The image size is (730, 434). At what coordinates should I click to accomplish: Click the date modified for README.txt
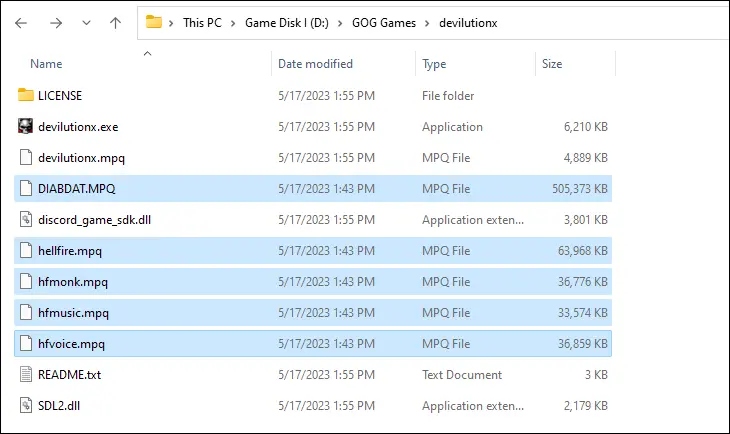326,375
